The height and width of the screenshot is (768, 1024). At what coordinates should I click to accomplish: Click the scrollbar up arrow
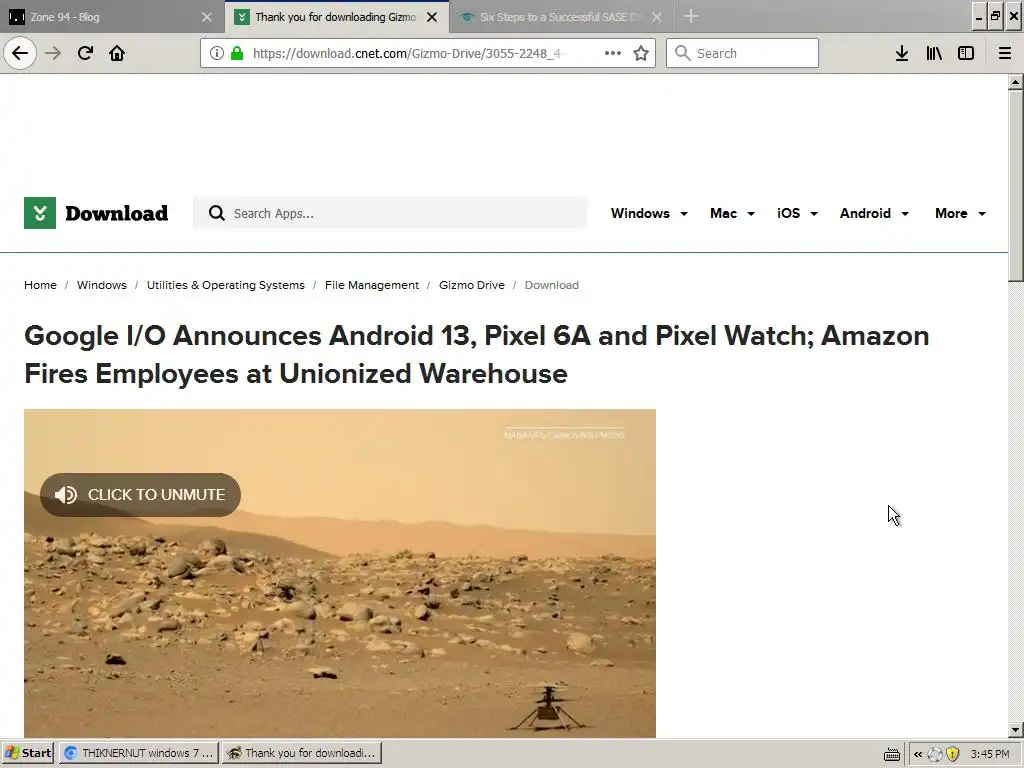[1015, 82]
